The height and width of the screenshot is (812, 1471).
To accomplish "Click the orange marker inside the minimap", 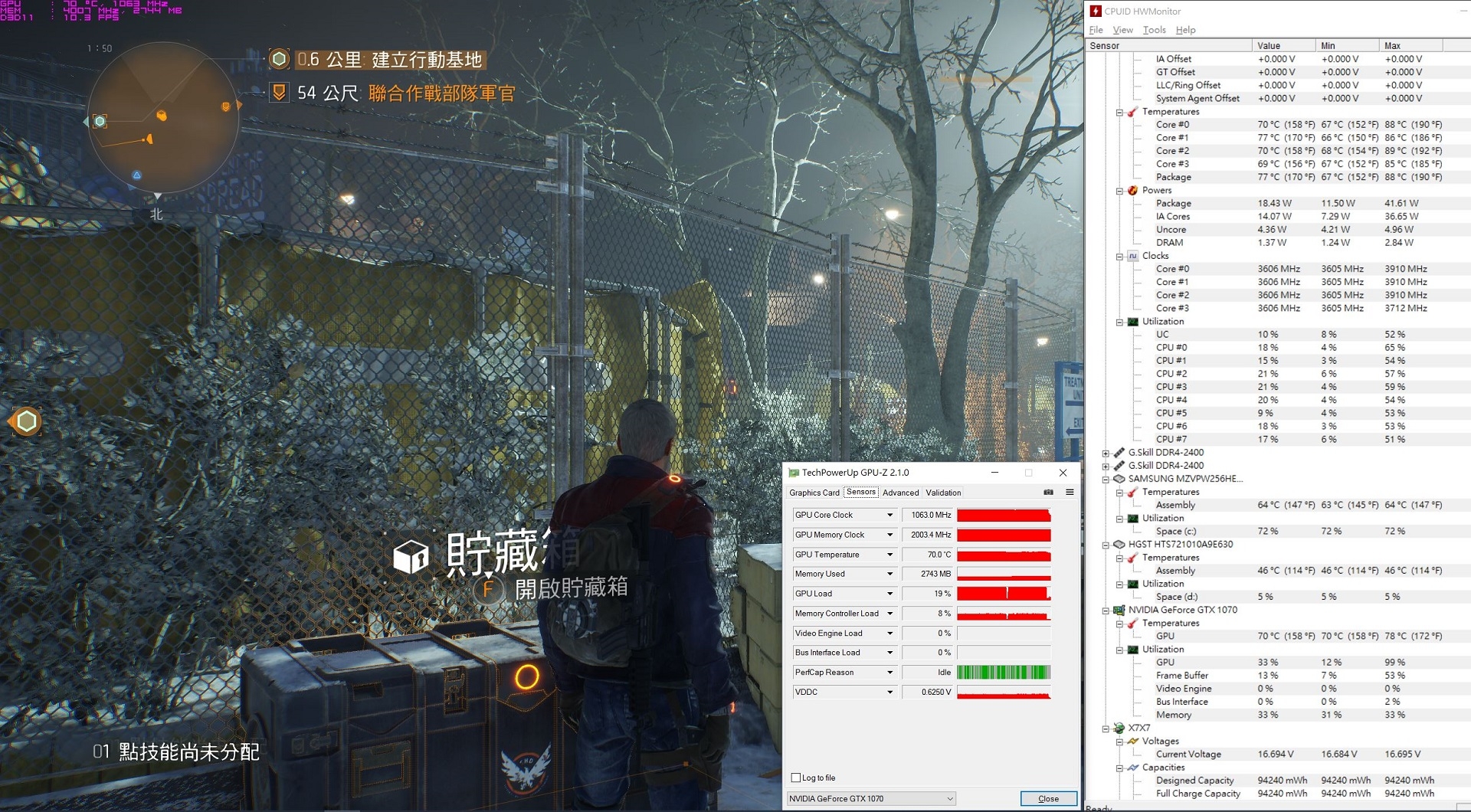I will pos(162,116).
